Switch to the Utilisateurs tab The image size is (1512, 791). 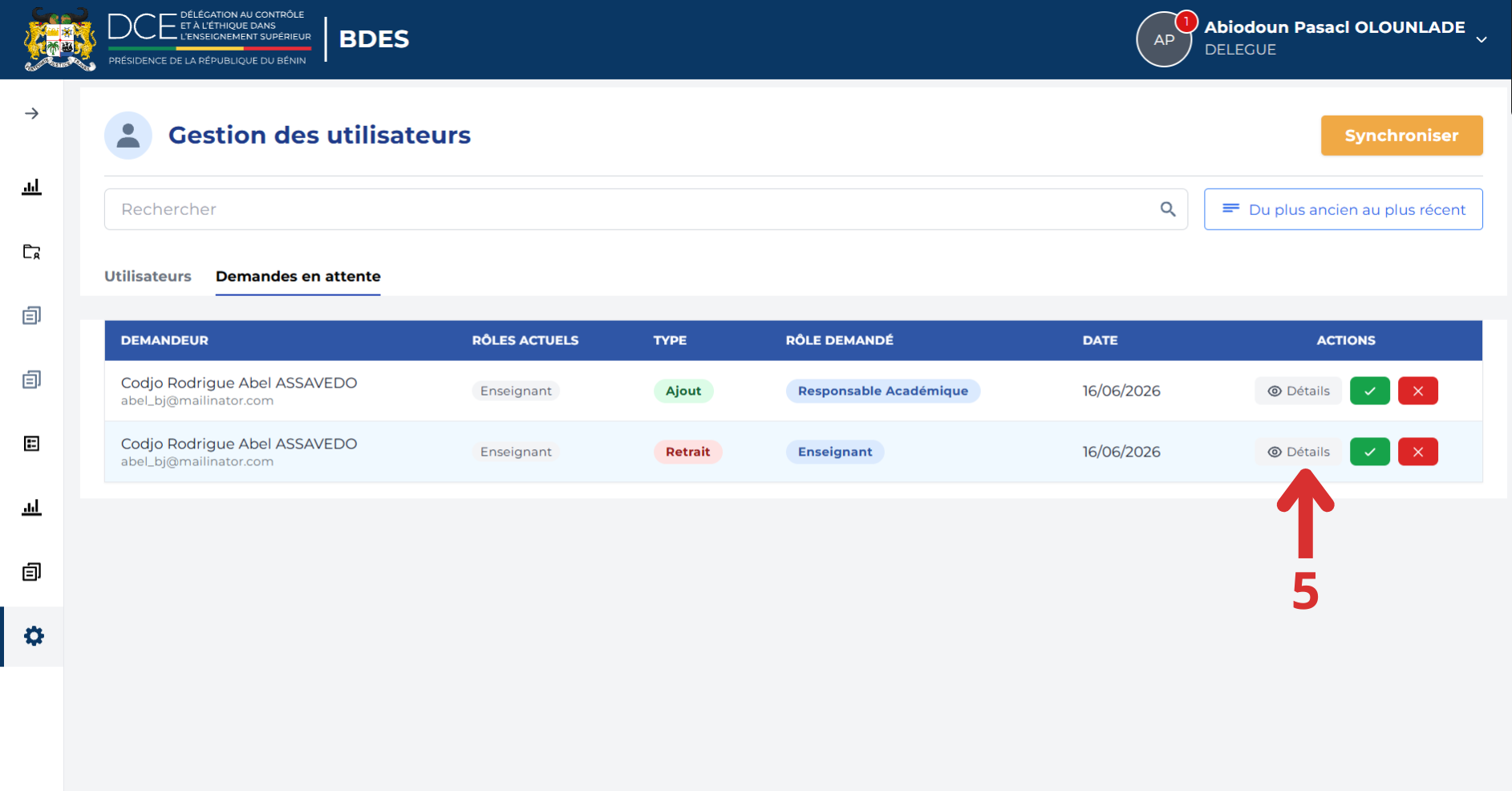148,276
